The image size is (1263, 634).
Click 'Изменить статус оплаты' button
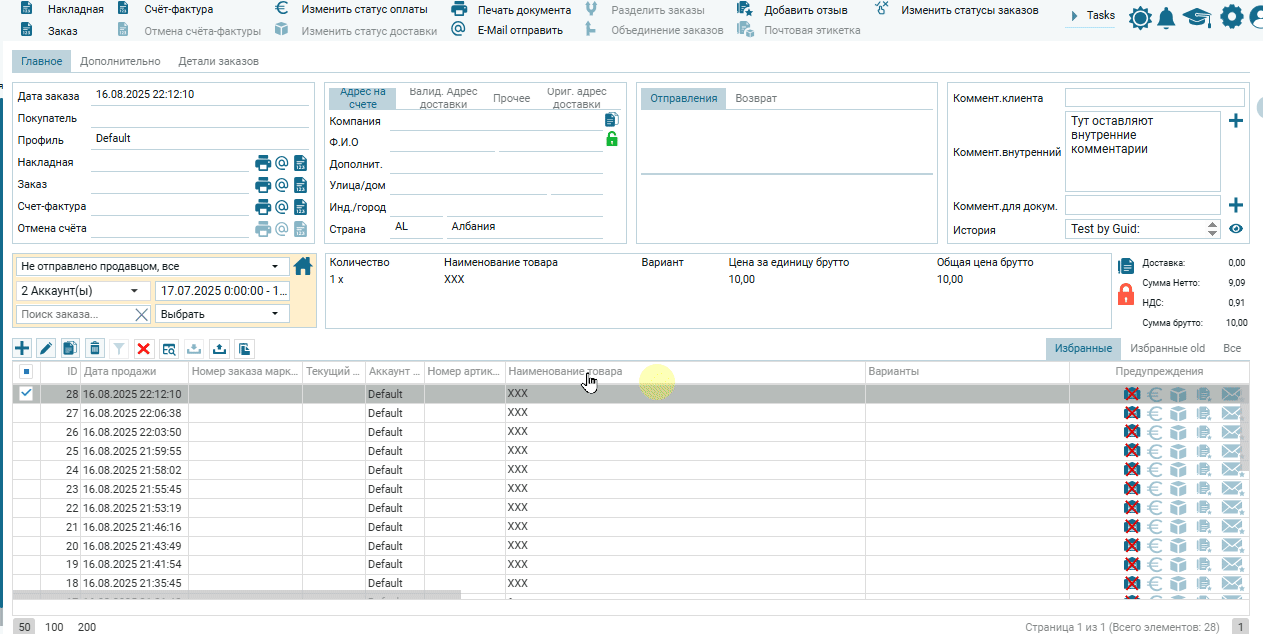(364, 10)
